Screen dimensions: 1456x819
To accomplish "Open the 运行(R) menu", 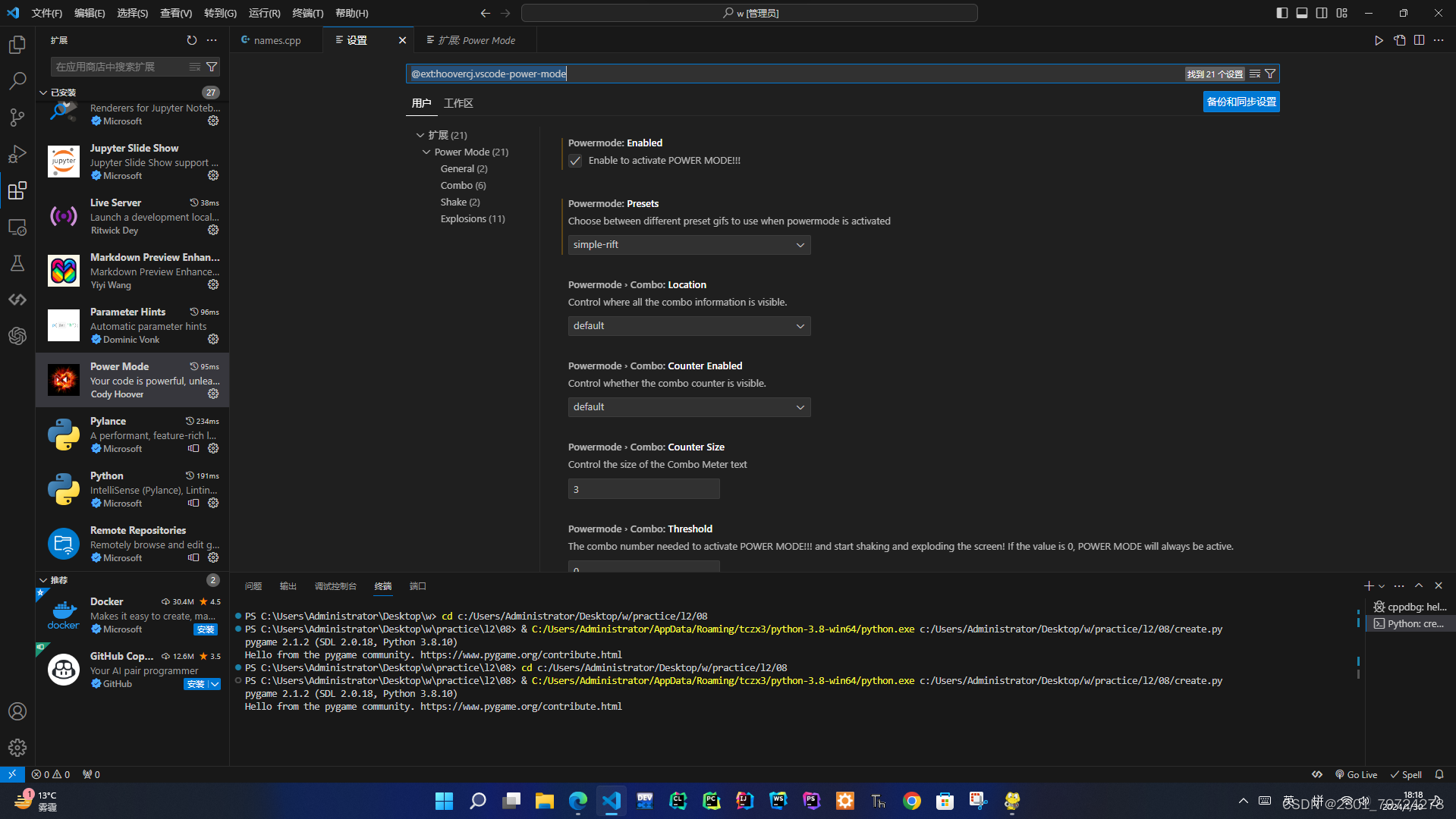I will tap(263, 13).
